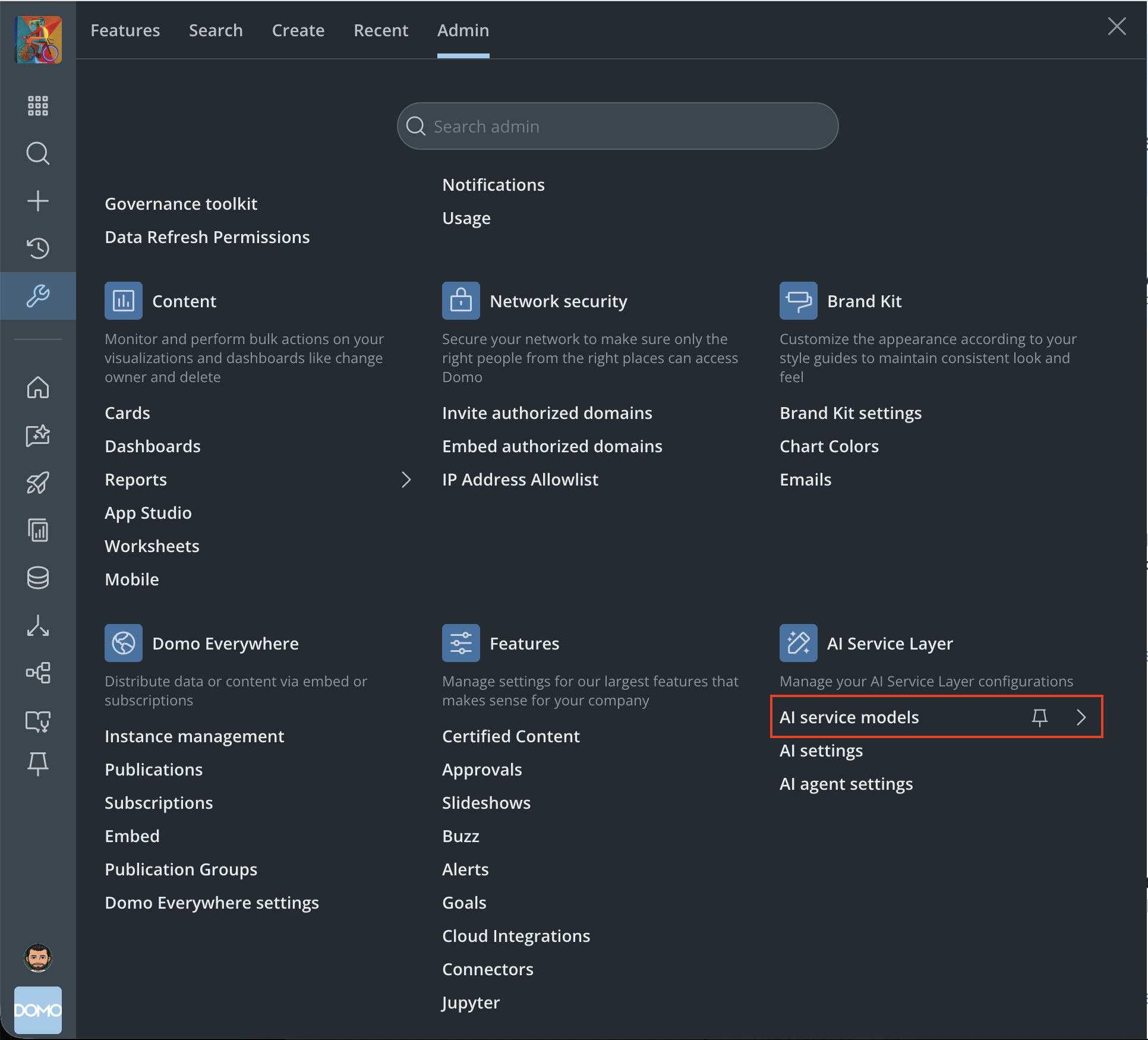Click the book download sidebar icon
1148x1040 pixels.
point(38,720)
